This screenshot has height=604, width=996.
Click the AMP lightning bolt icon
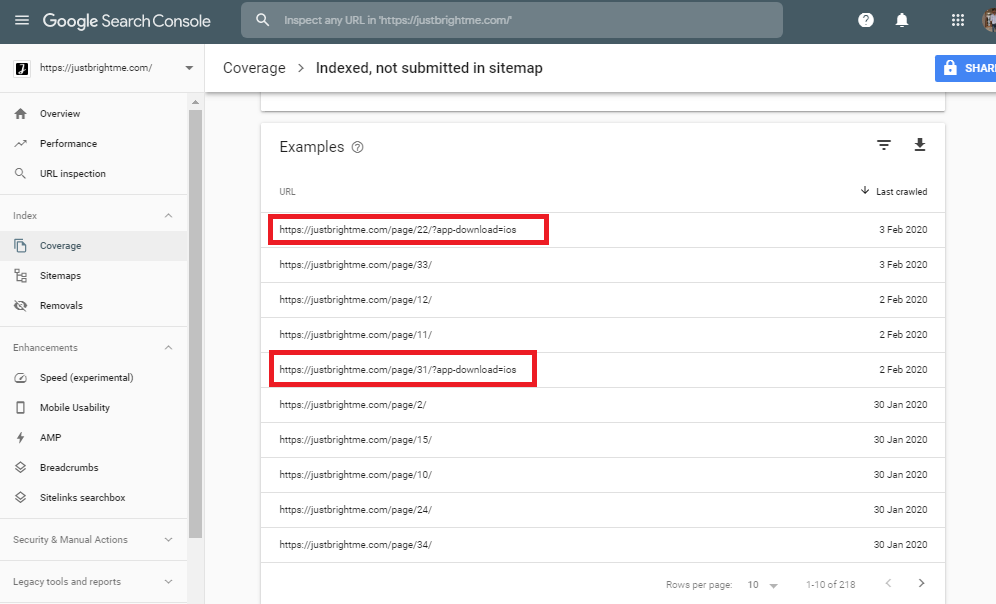click(20, 438)
